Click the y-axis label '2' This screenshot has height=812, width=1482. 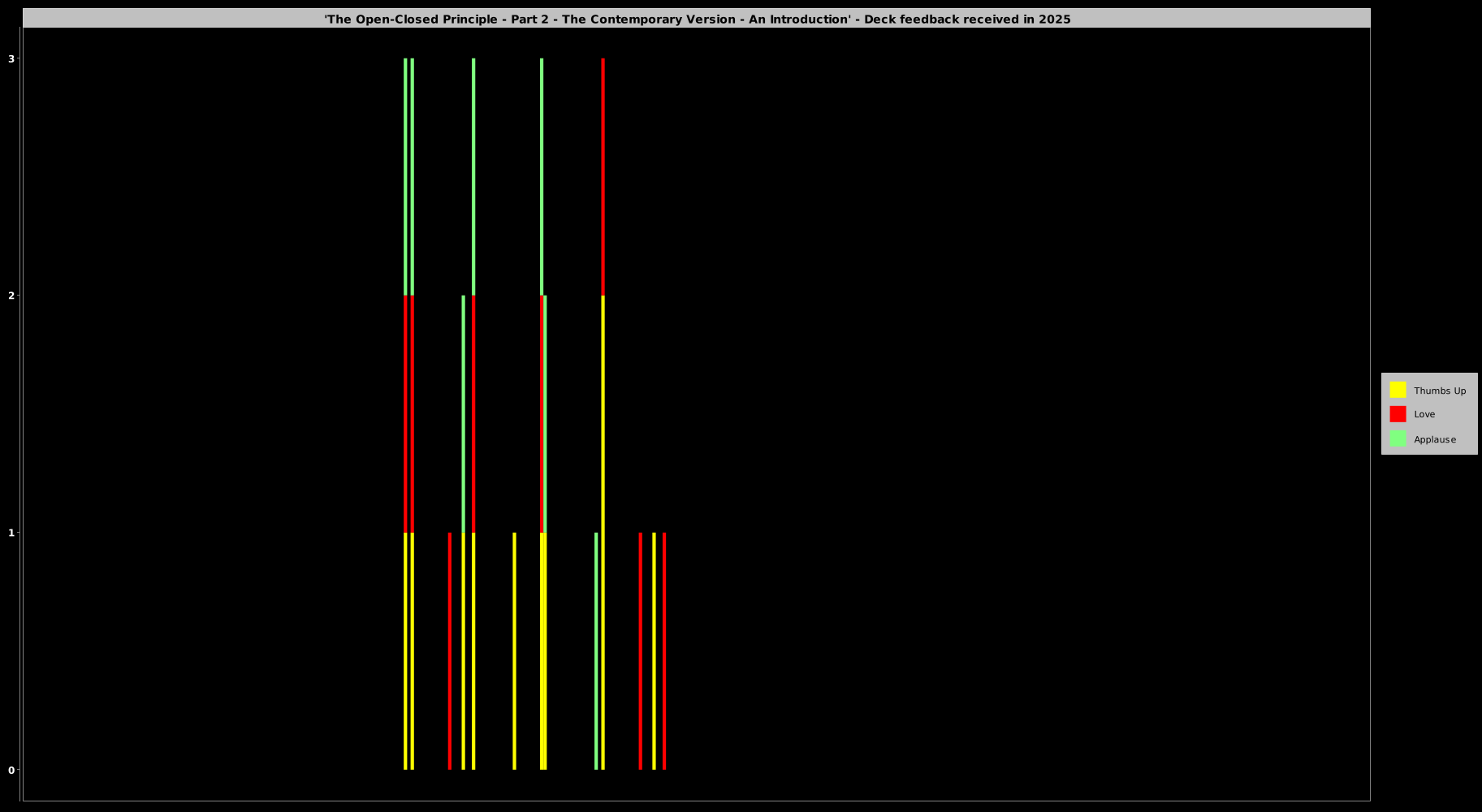click(x=11, y=296)
